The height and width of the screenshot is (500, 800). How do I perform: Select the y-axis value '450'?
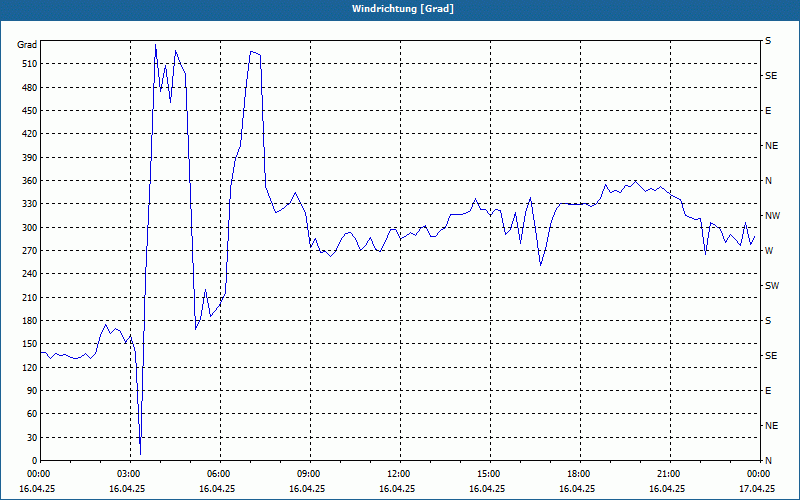pyautogui.click(x=30, y=111)
